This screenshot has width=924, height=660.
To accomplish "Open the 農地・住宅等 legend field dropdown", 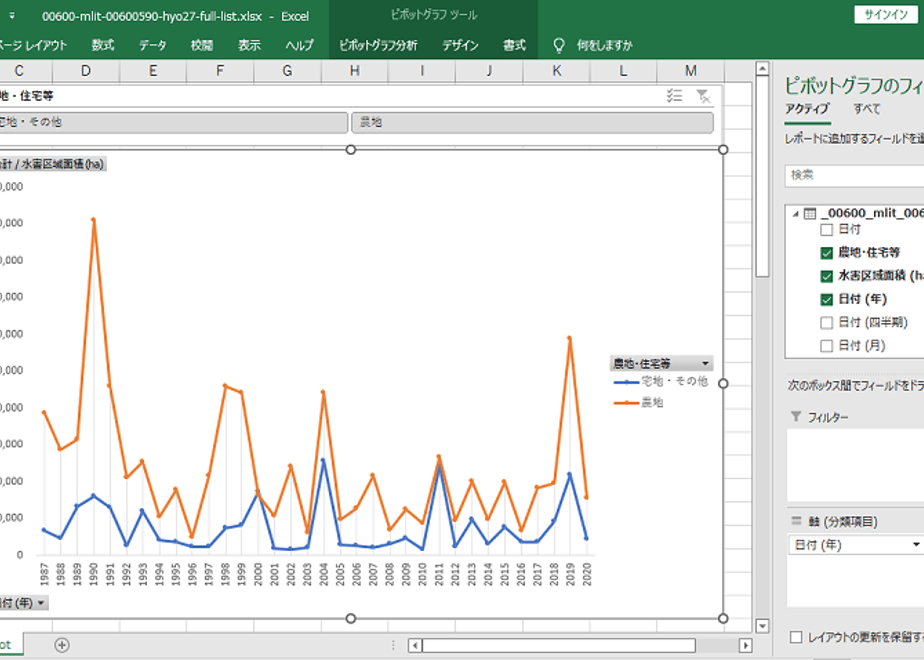I will [705, 363].
